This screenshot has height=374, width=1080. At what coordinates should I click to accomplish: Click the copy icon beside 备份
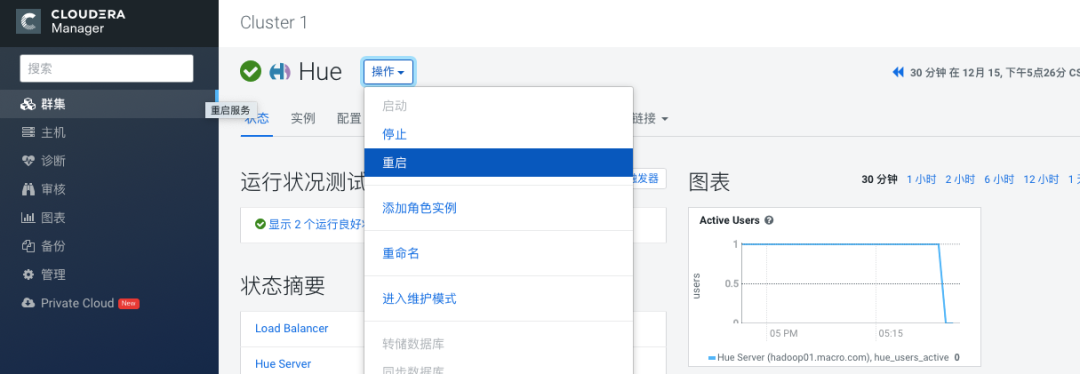coord(28,246)
